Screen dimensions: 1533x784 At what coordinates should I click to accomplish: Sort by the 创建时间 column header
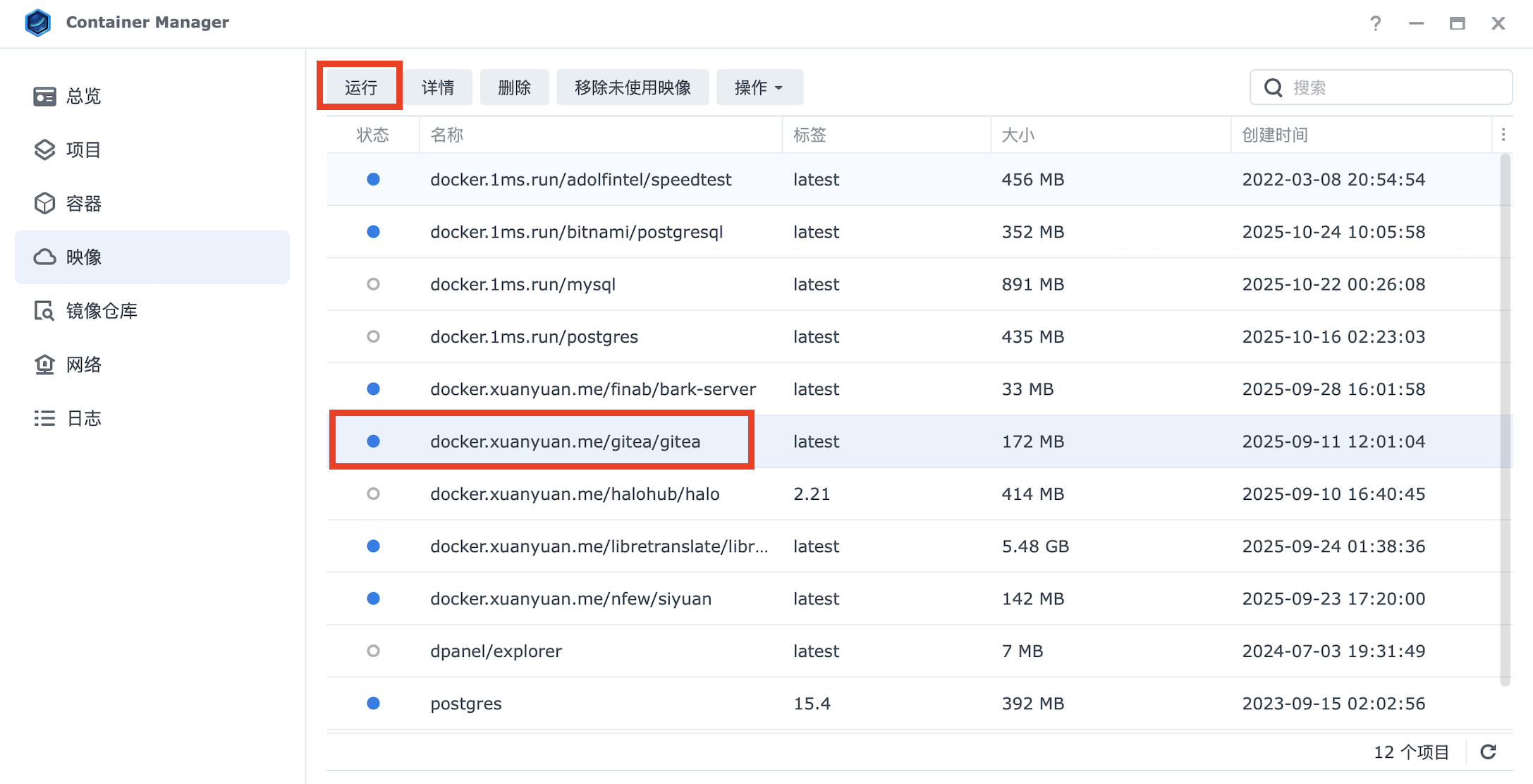tap(1275, 135)
